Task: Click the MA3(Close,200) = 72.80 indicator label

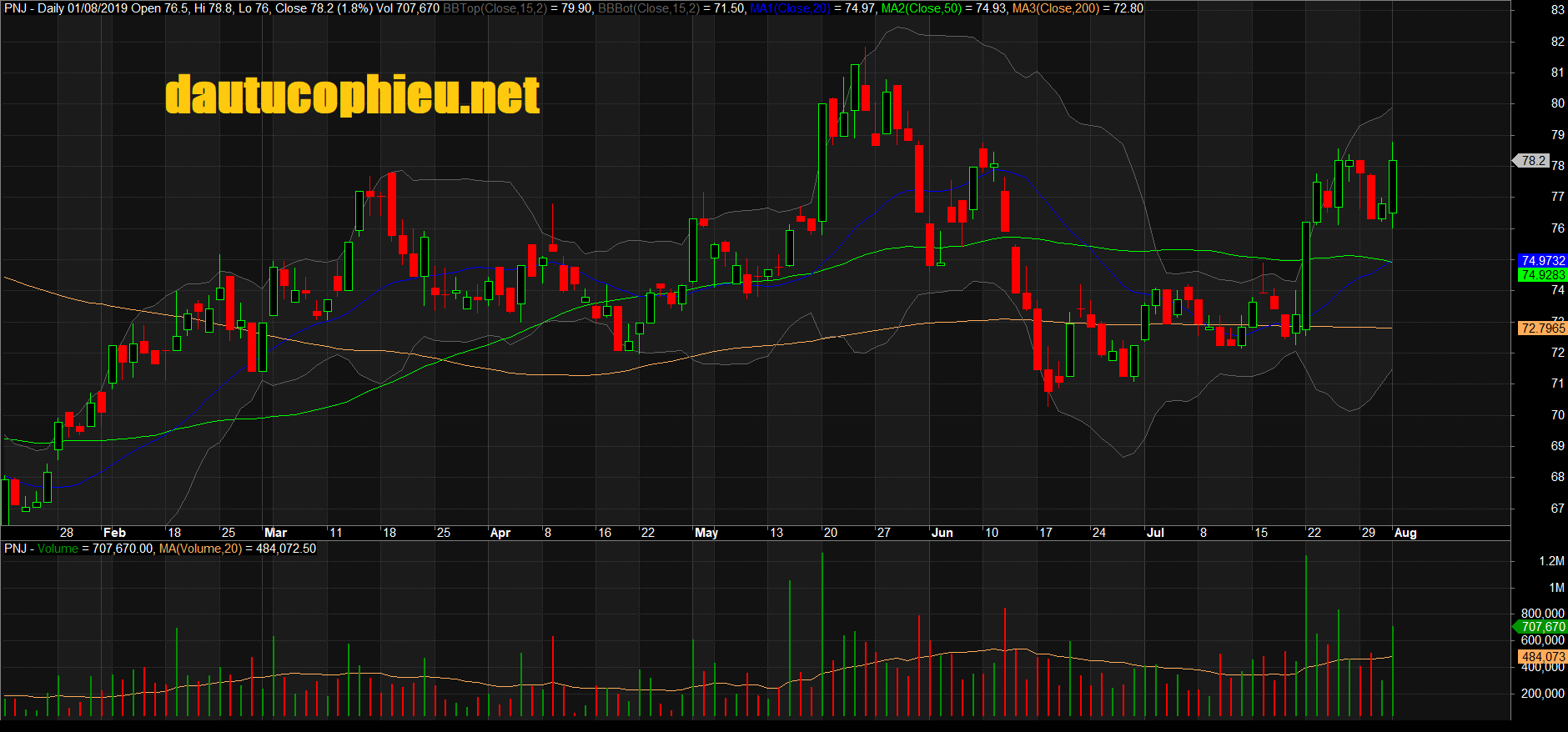Action: pos(1078,8)
